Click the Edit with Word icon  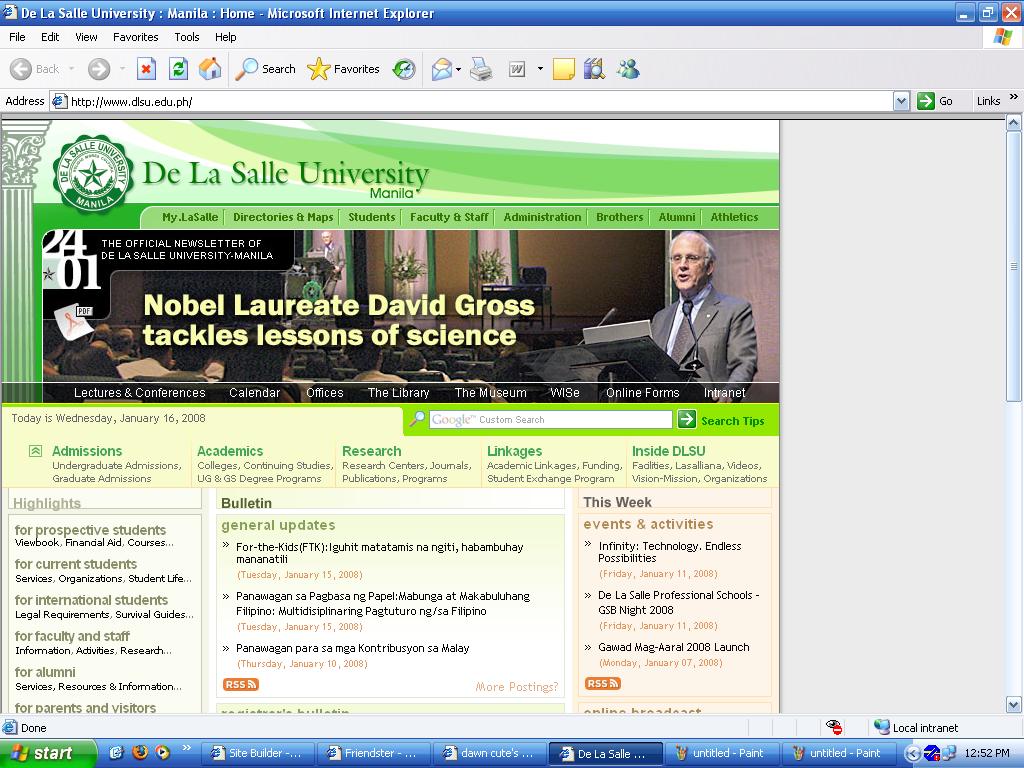tap(517, 69)
